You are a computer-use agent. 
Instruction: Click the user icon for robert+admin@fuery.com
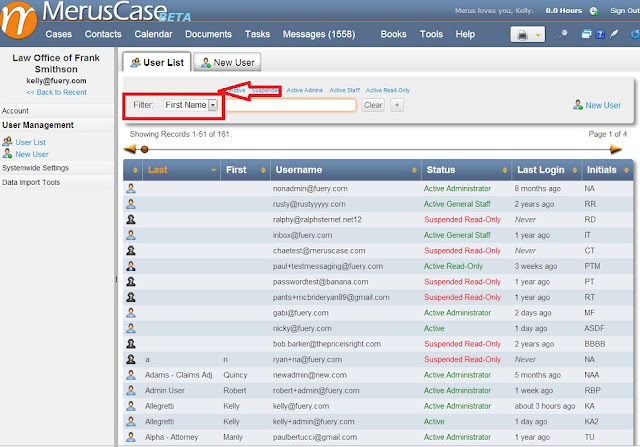(x=131, y=390)
